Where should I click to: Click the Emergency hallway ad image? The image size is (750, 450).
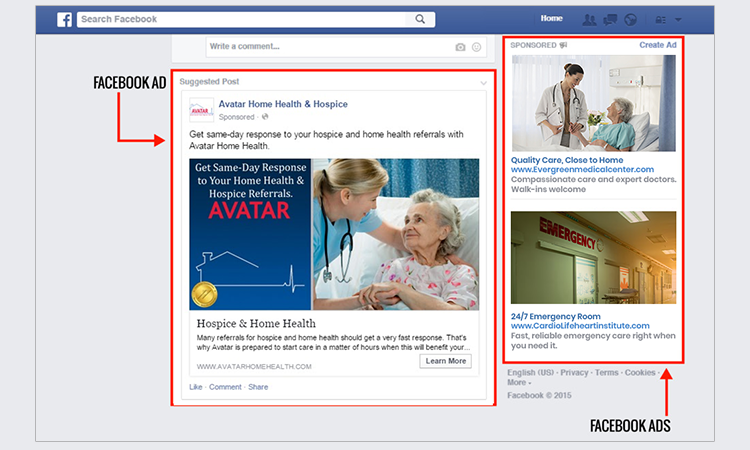[x=594, y=258]
